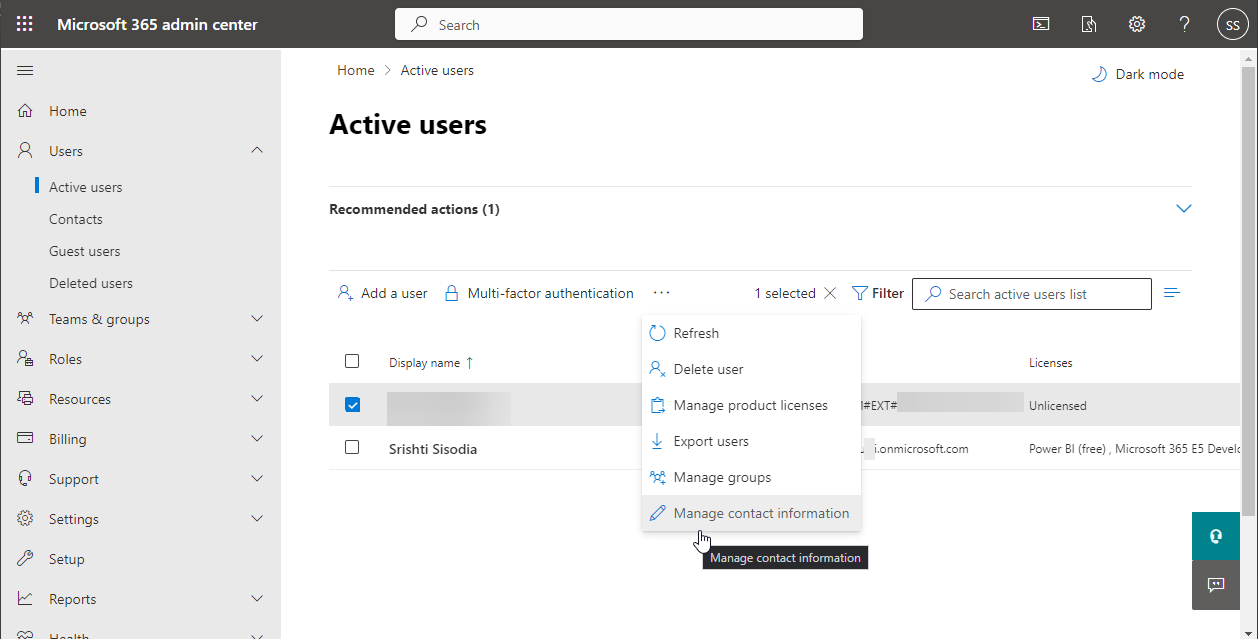Open the teal help headset floating button
This screenshot has width=1258, height=639.
tap(1216, 536)
